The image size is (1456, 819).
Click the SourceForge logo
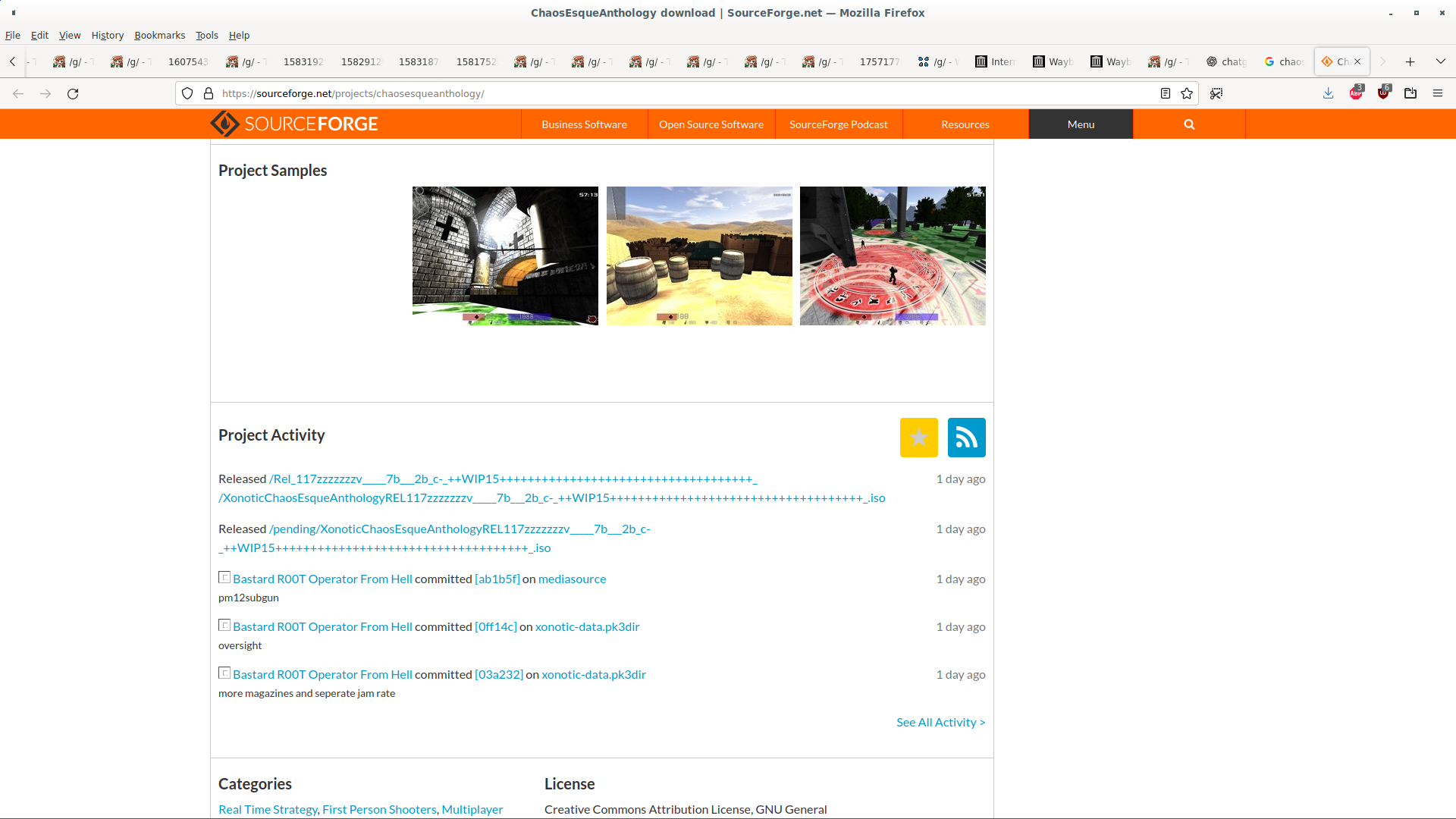click(294, 124)
